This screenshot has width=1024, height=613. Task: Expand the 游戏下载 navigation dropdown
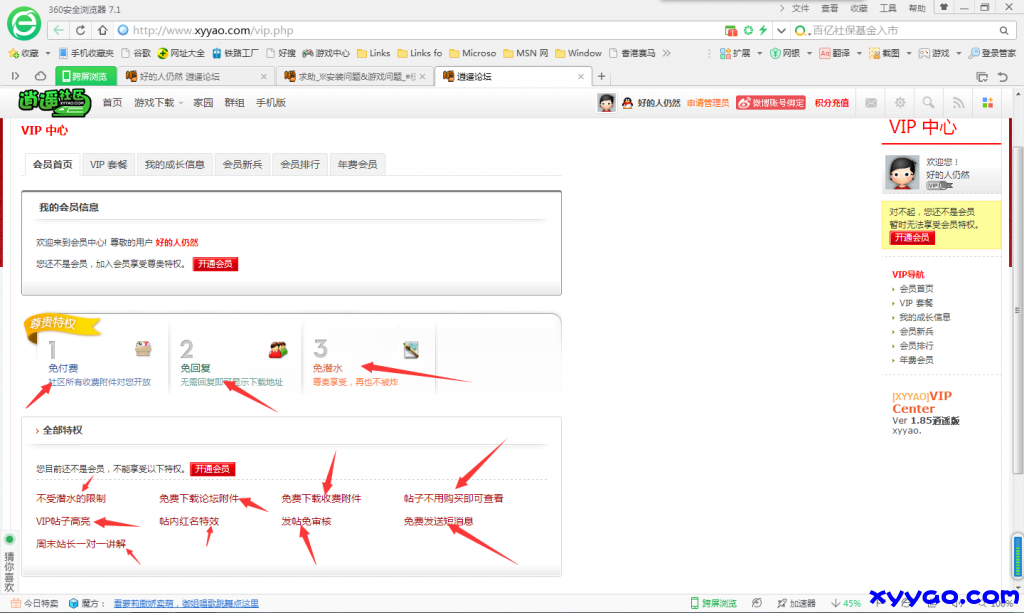pyautogui.click(x=158, y=102)
